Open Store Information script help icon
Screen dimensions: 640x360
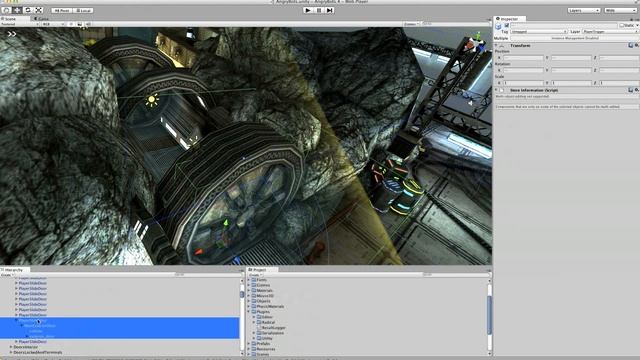coord(631,90)
